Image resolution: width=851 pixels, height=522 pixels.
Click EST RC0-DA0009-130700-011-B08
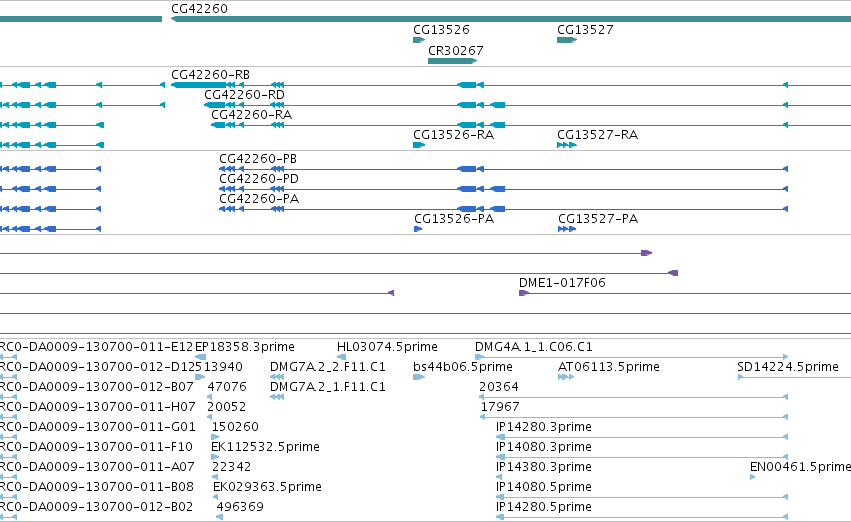click(x=97, y=487)
